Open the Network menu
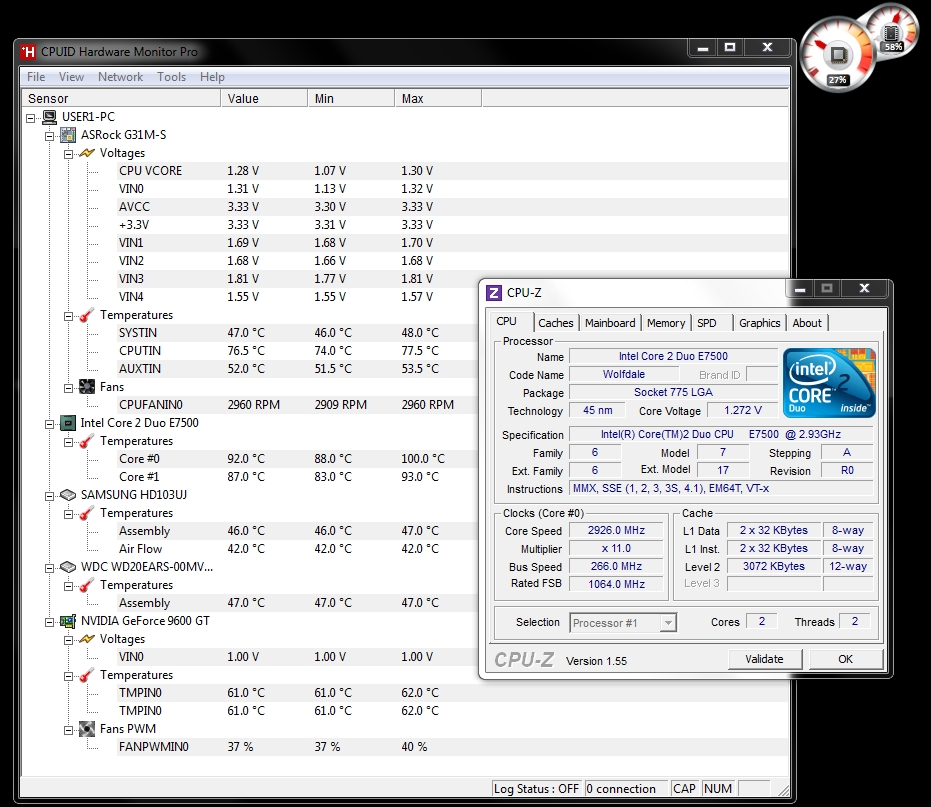The height and width of the screenshot is (807, 931). 121,77
